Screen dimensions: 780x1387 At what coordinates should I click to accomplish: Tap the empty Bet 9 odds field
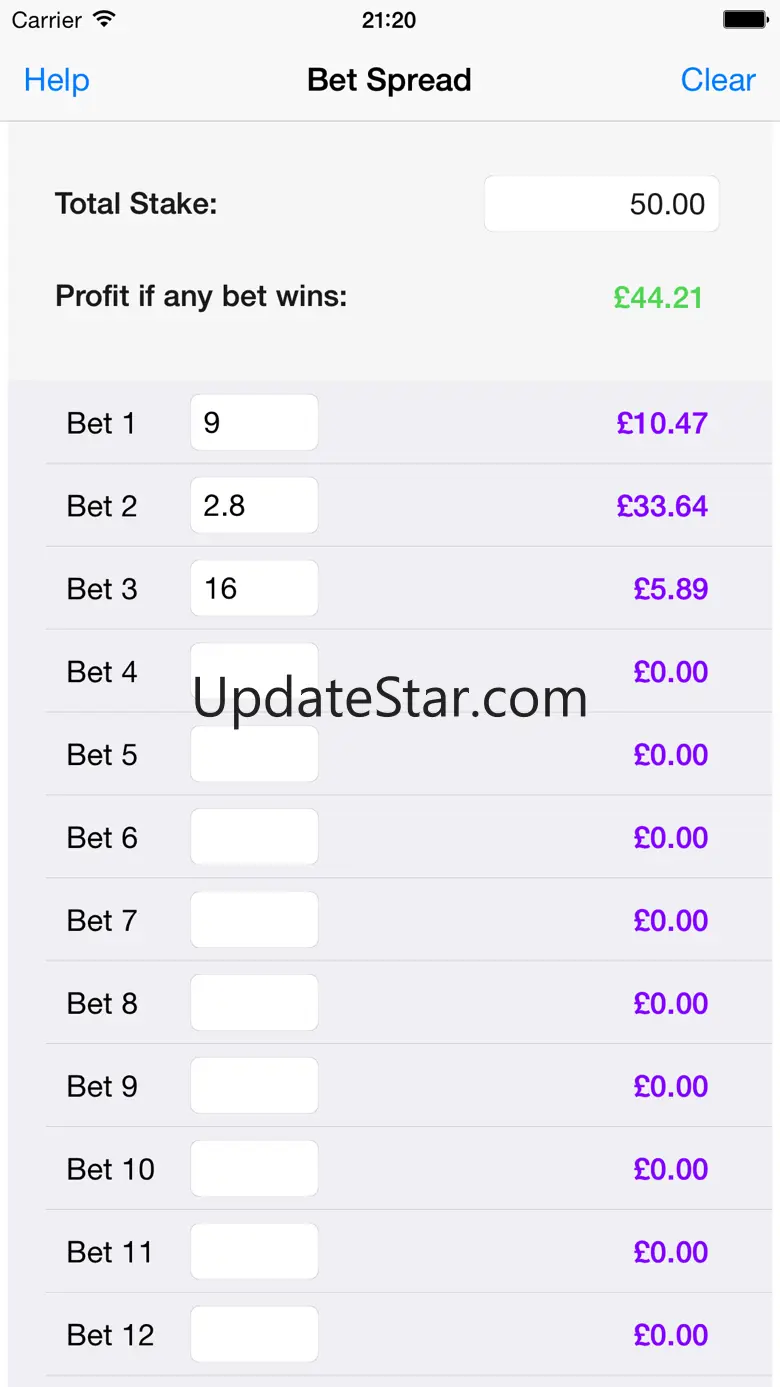point(254,1087)
